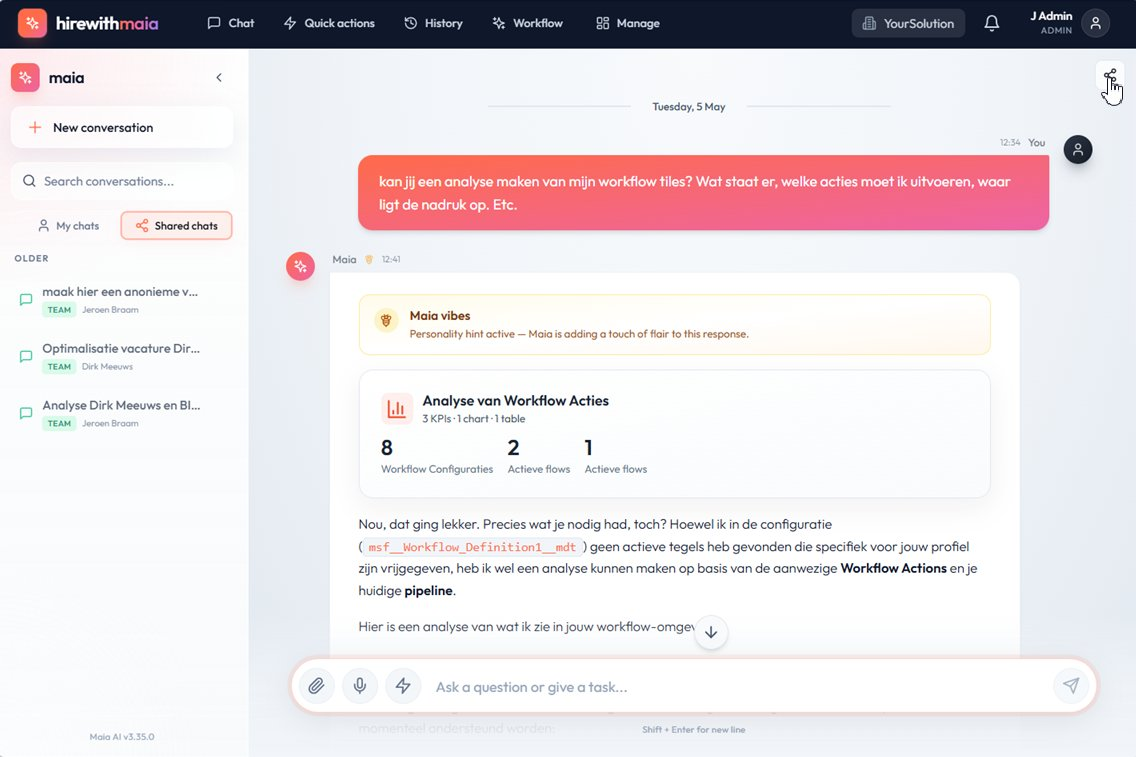The height and width of the screenshot is (757, 1136).
Task: Open quick actions lightning icon in input bar
Action: point(403,686)
